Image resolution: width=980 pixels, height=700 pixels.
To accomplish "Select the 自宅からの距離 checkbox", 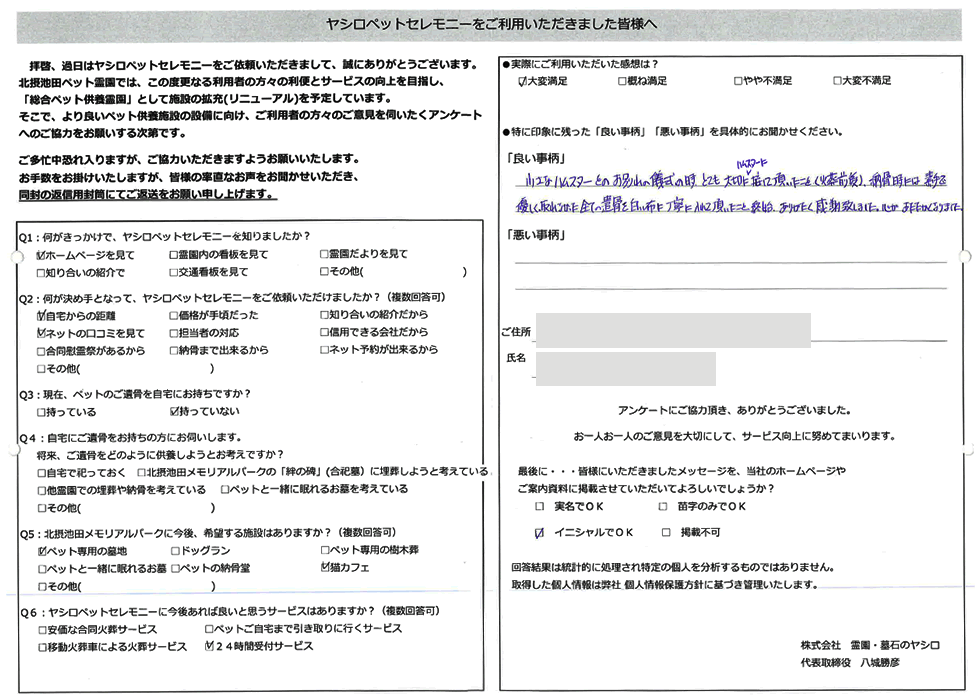I will tap(41, 315).
